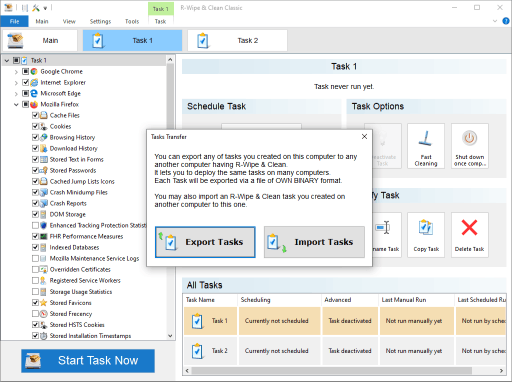Click Task 1 clipboard icon in All Tasks
Viewport: 512px width, 382px height.
pyautogui.click(x=197, y=321)
